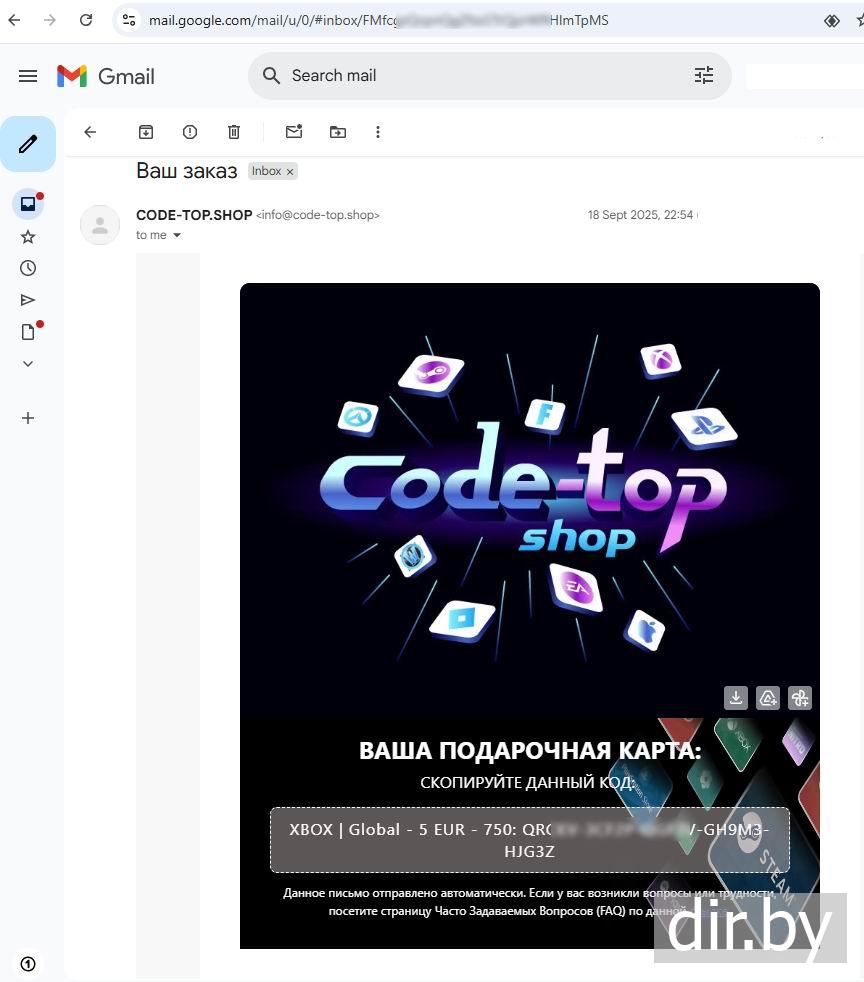Delete this email with trash icon

pyautogui.click(x=234, y=132)
